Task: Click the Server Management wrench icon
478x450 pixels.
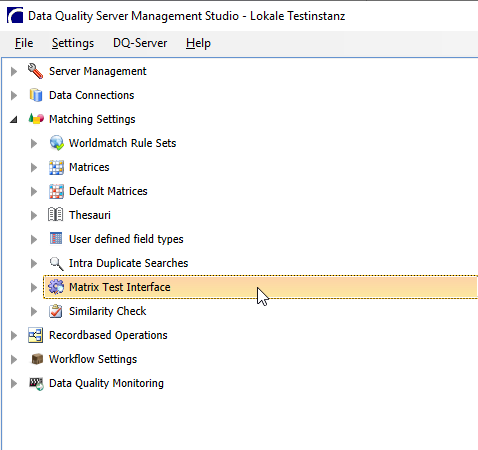Action: 35,71
